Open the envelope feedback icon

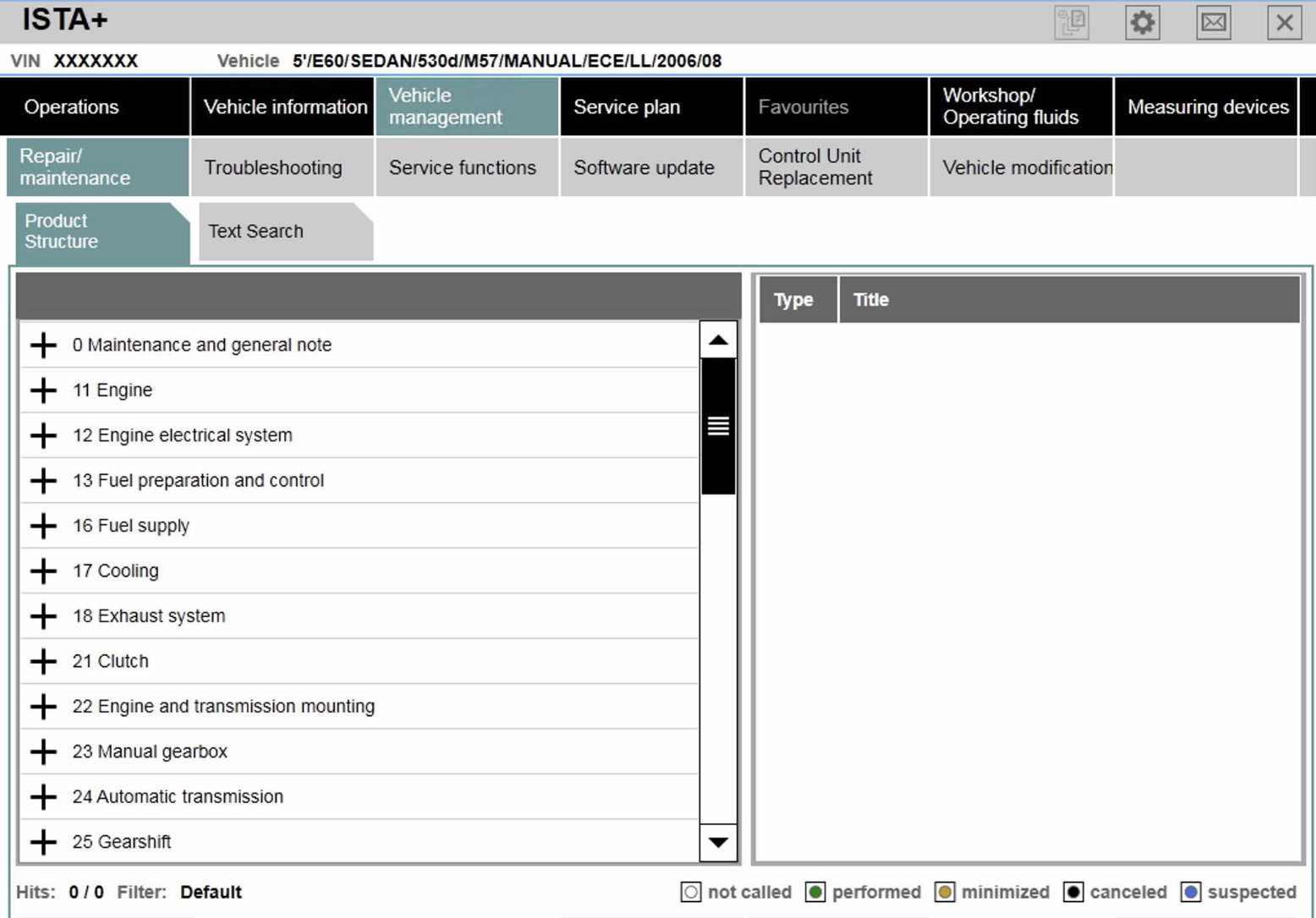(x=1214, y=23)
